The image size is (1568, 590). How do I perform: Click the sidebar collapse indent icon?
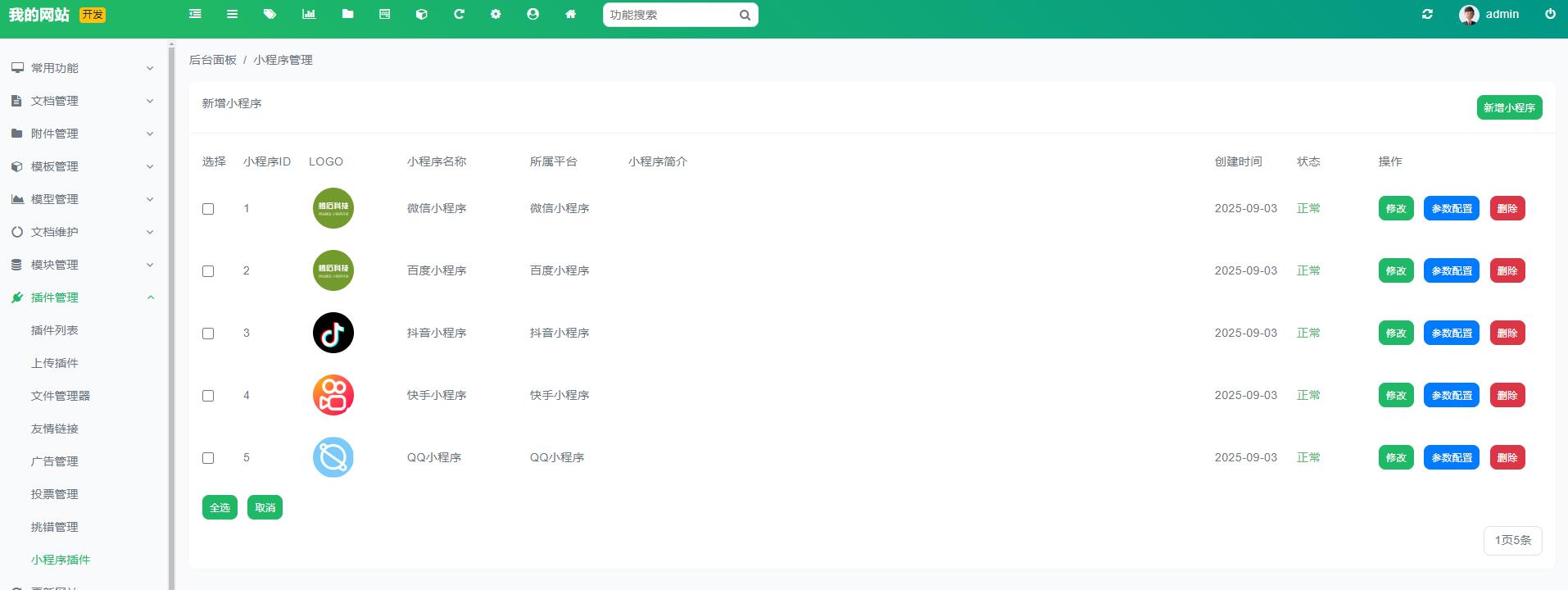click(195, 14)
